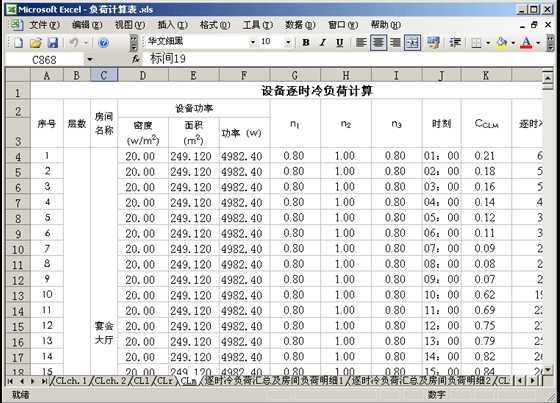
Task: Go to previous sheet tab arrow
Action: pyautogui.click(x=22, y=381)
